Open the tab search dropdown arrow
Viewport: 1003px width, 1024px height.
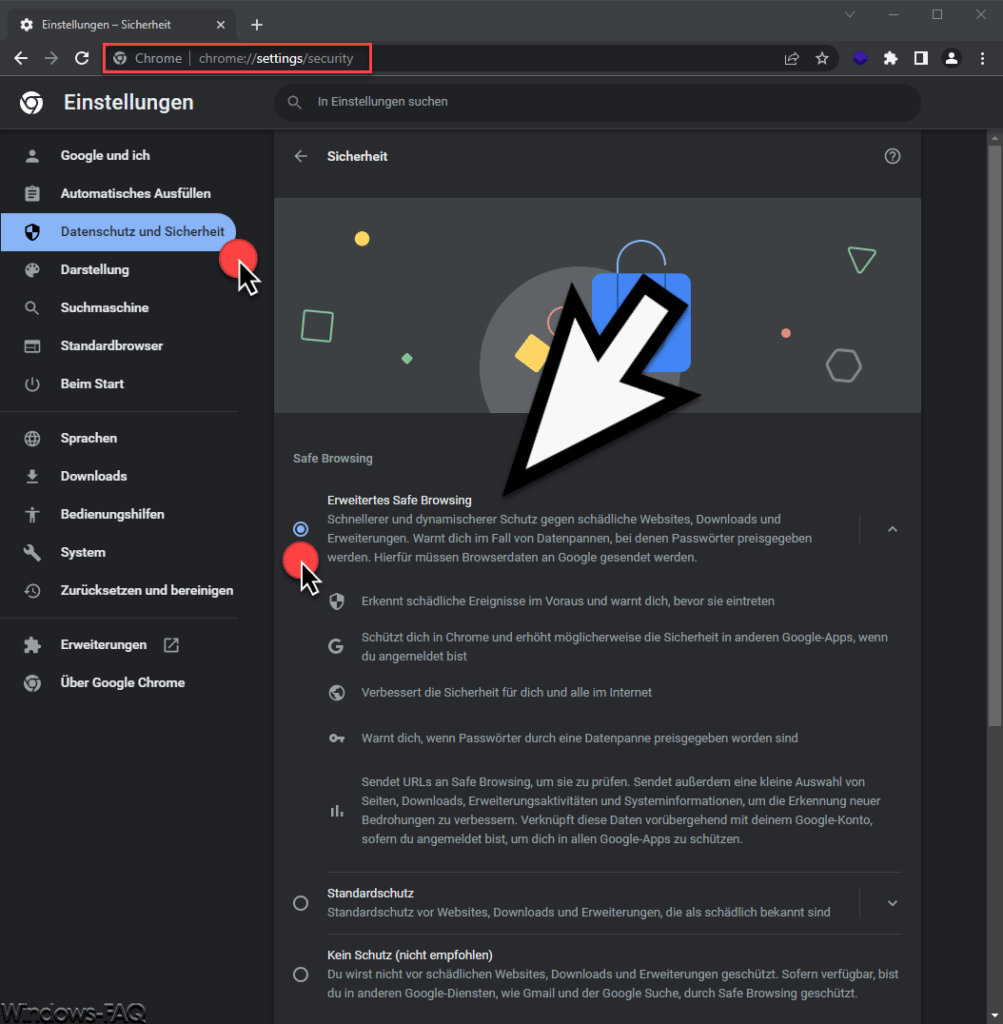[850, 14]
